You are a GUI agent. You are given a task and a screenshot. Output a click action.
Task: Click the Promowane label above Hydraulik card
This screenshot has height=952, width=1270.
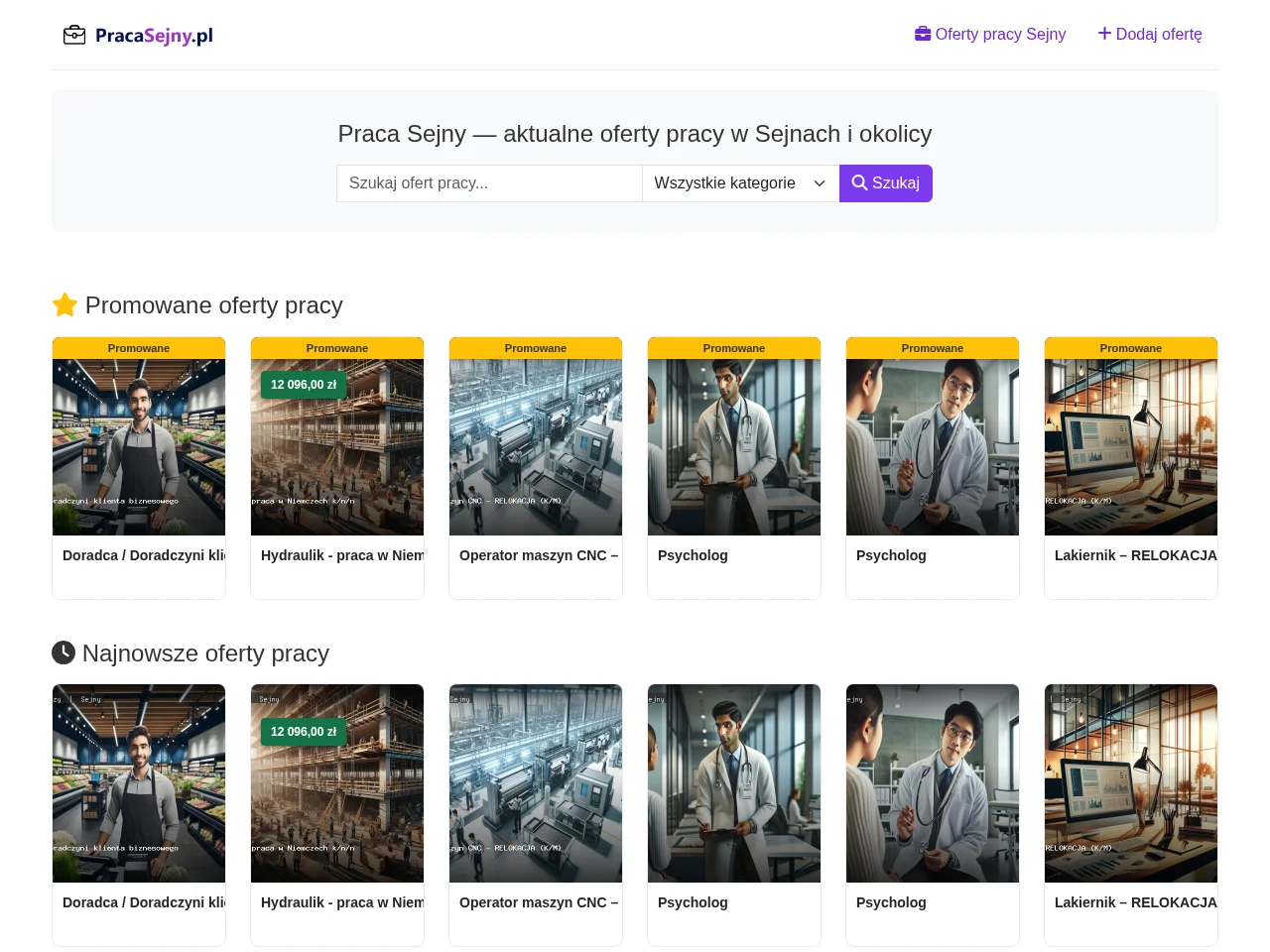point(337,348)
